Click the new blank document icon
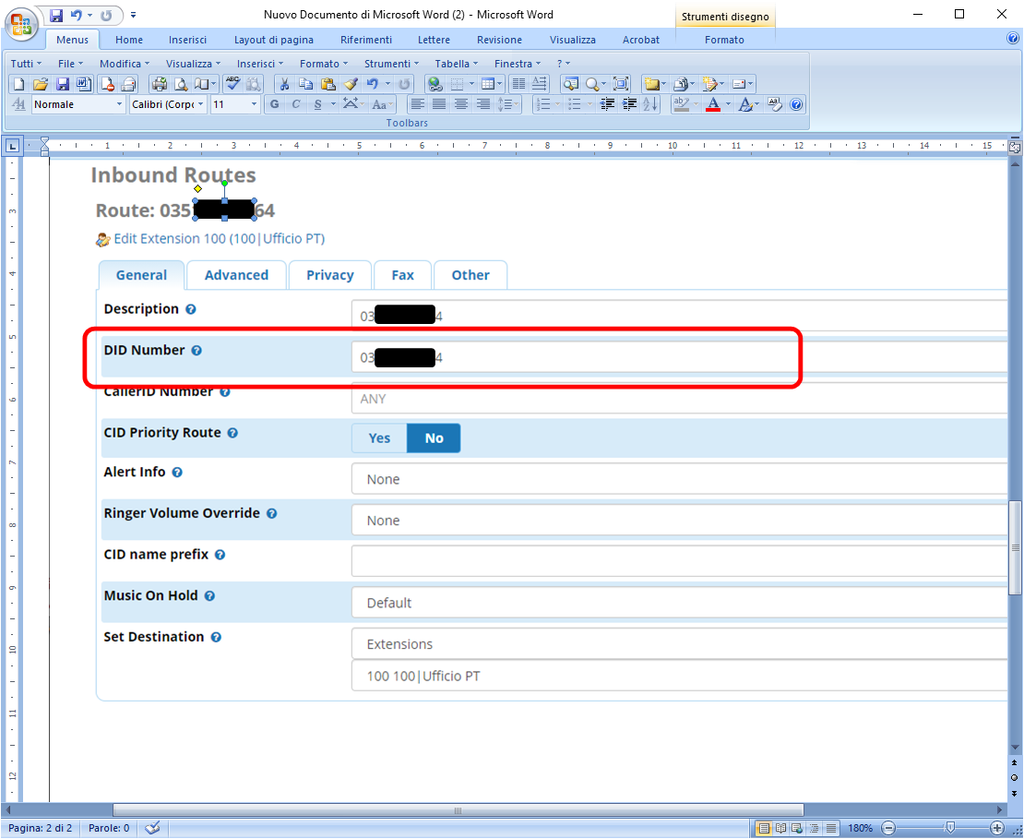This screenshot has width=1024, height=839. (x=19, y=84)
